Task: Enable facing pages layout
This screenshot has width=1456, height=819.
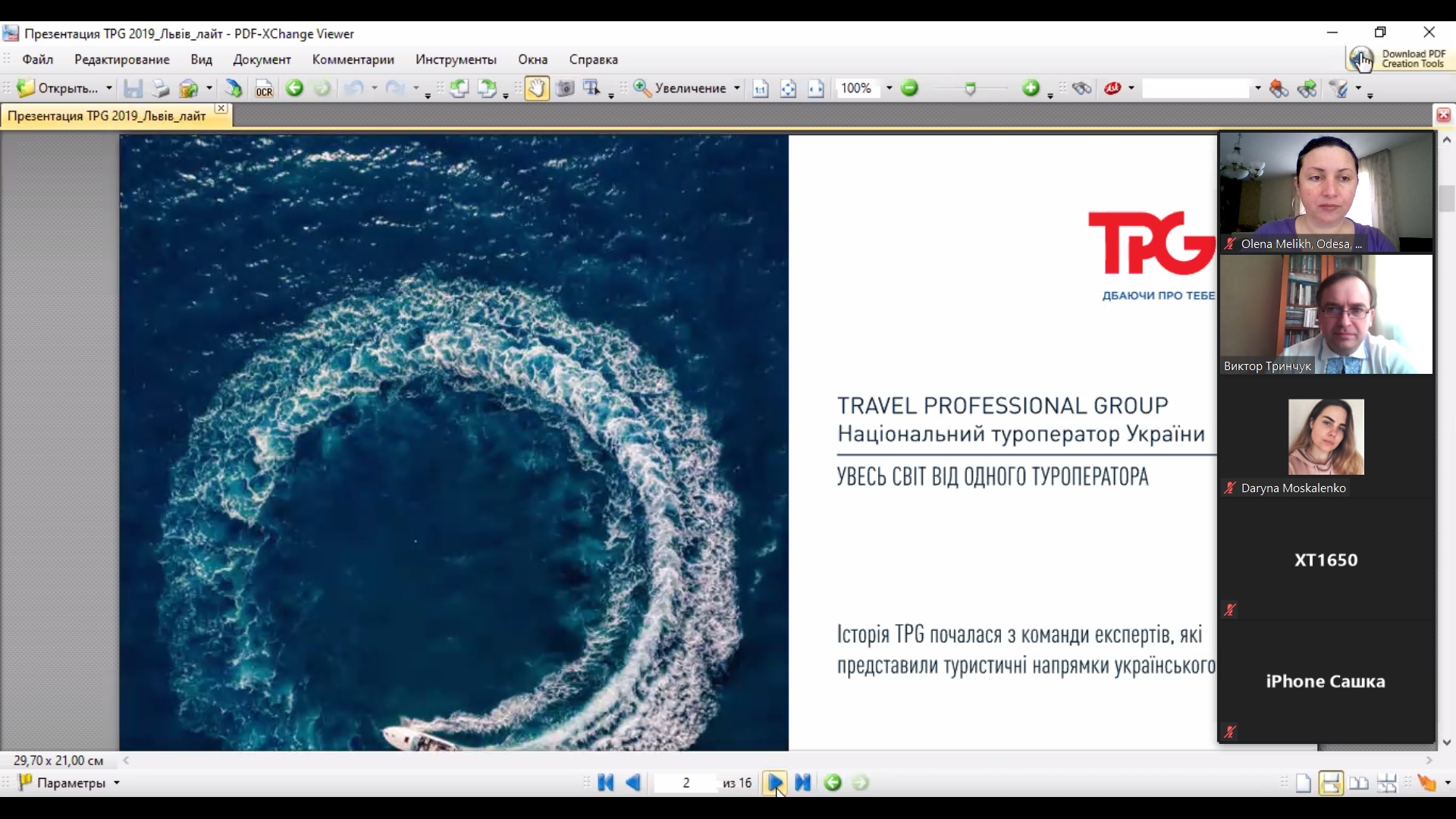Action: 1359,783
